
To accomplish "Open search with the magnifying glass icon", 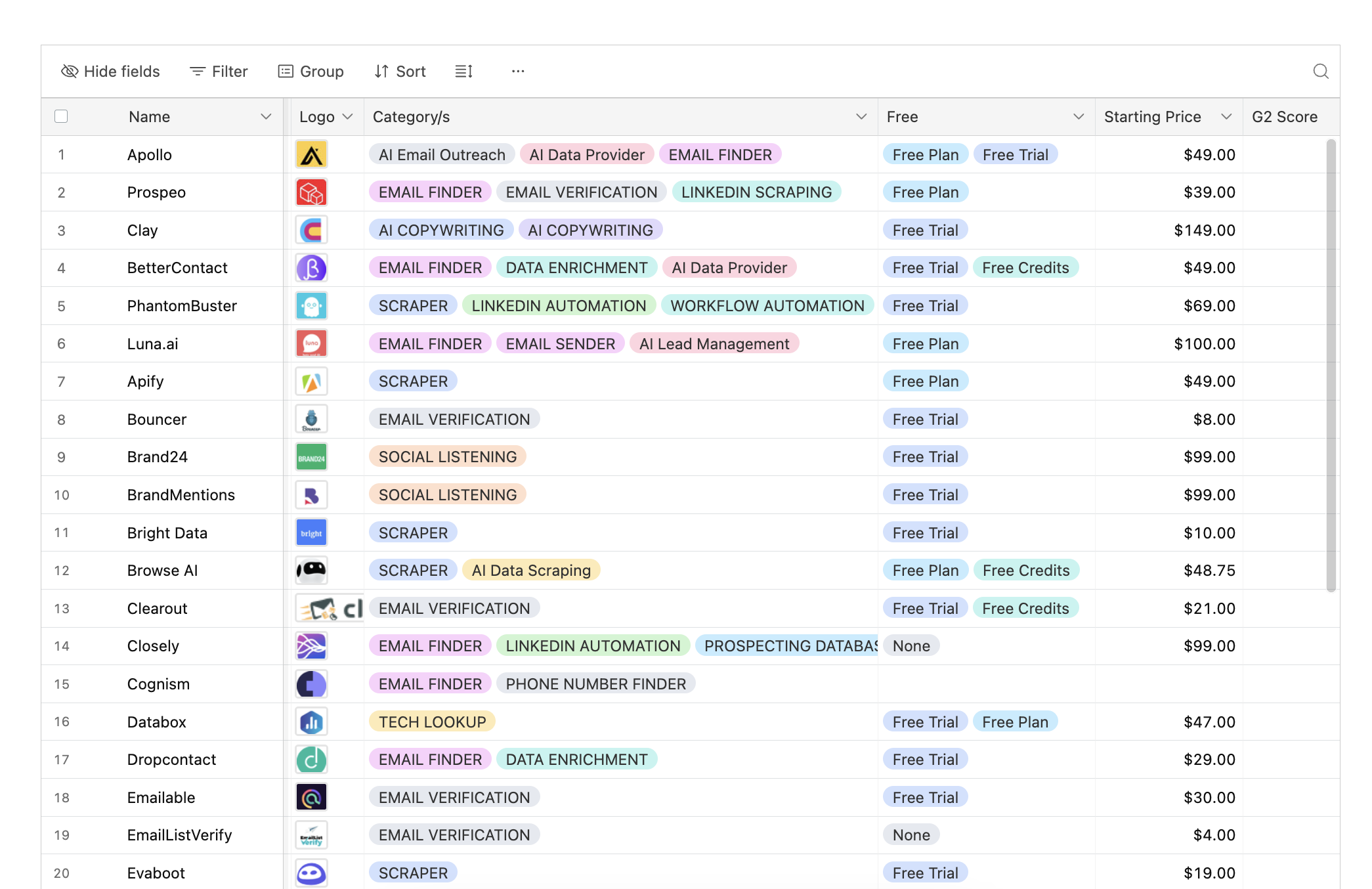I will pos(1320,72).
